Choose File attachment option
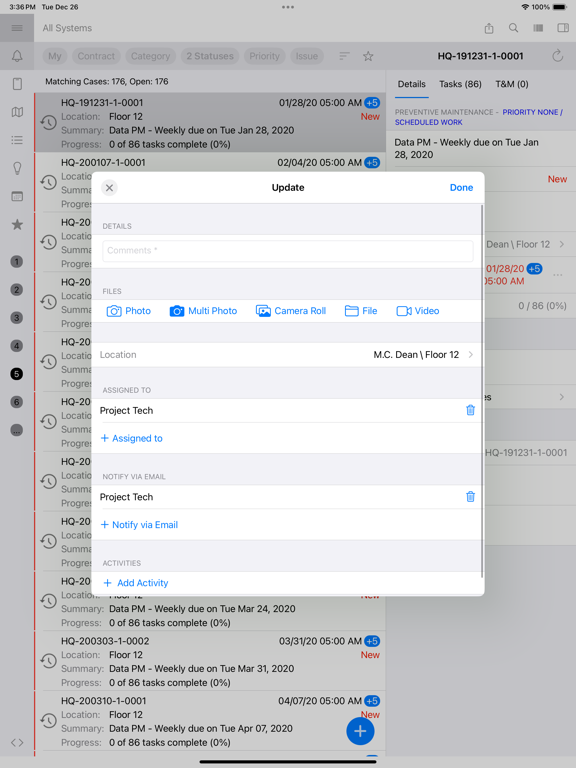The image size is (576, 768). pos(361,311)
